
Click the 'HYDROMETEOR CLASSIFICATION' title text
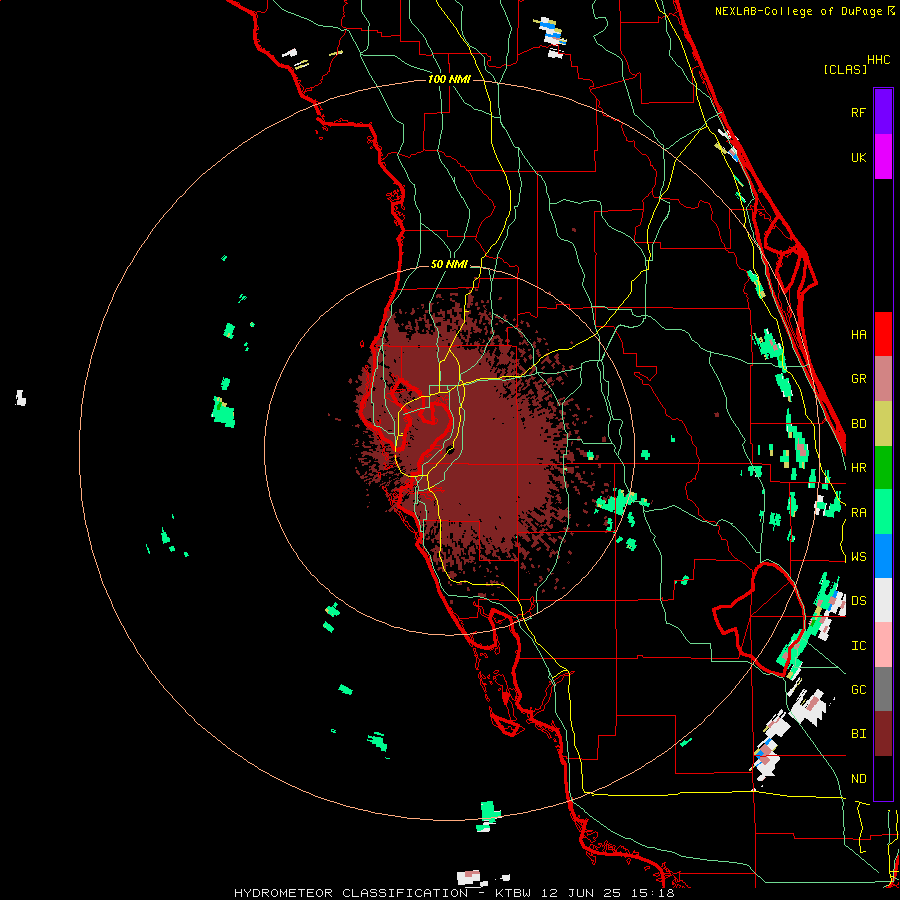(x=351, y=893)
